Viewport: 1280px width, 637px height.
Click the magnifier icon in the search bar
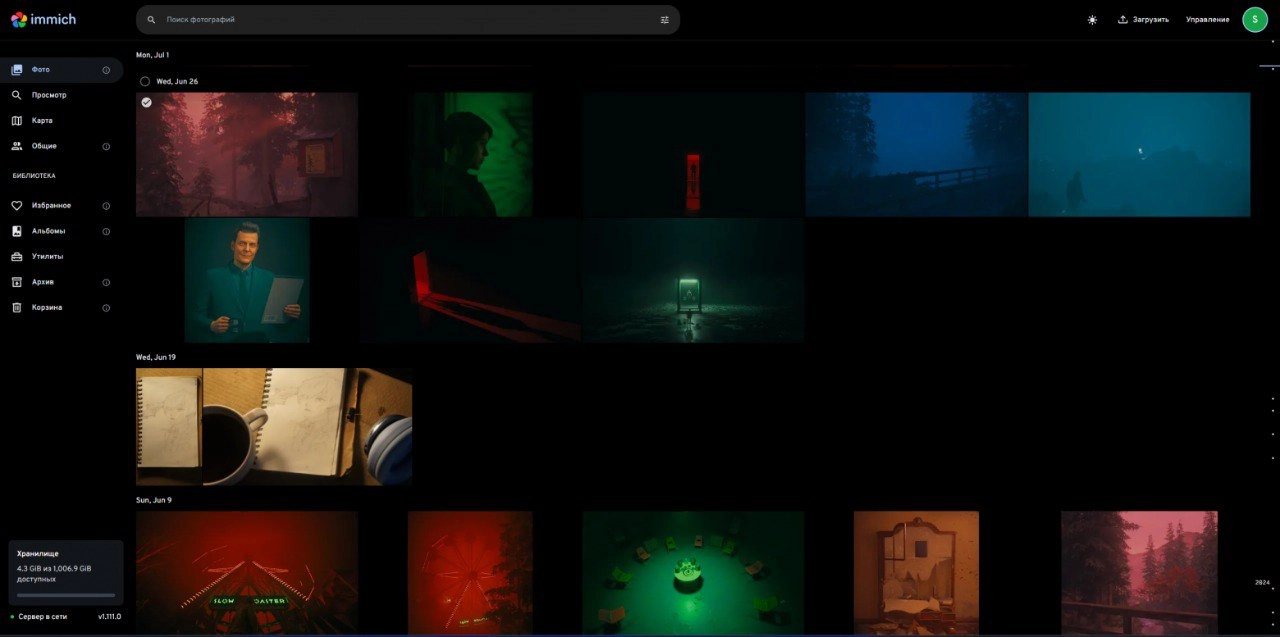point(151,20)
